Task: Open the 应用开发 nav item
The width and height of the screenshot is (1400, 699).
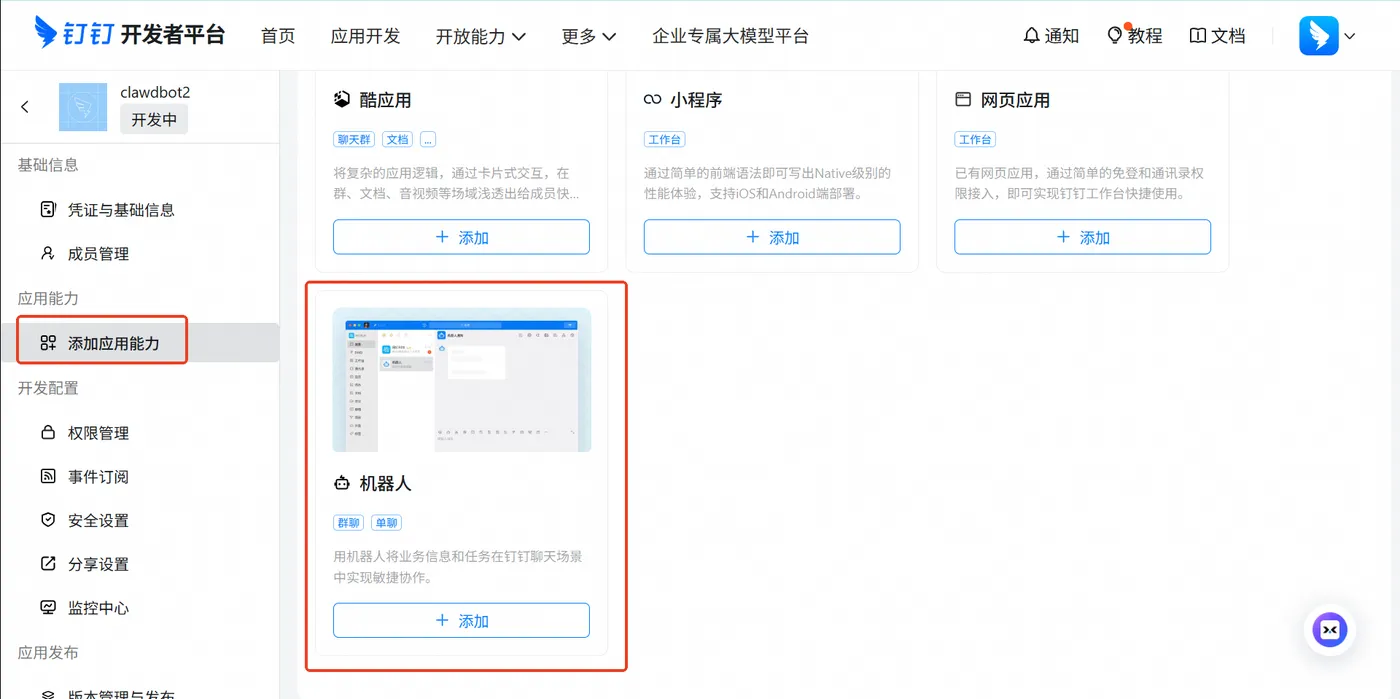Action: click(366, 36)
